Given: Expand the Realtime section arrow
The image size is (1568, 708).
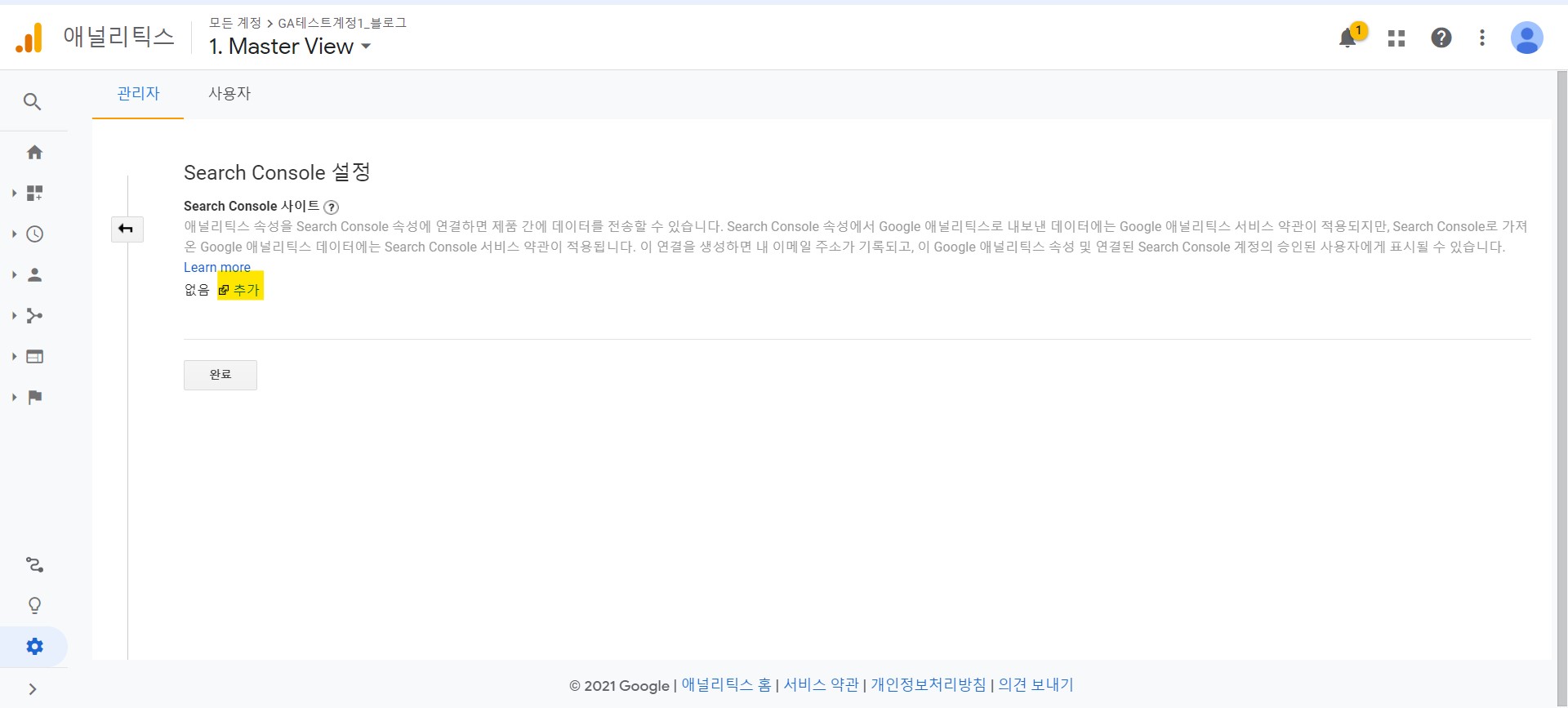Looking at the screenshot, I should pos(14,234).
